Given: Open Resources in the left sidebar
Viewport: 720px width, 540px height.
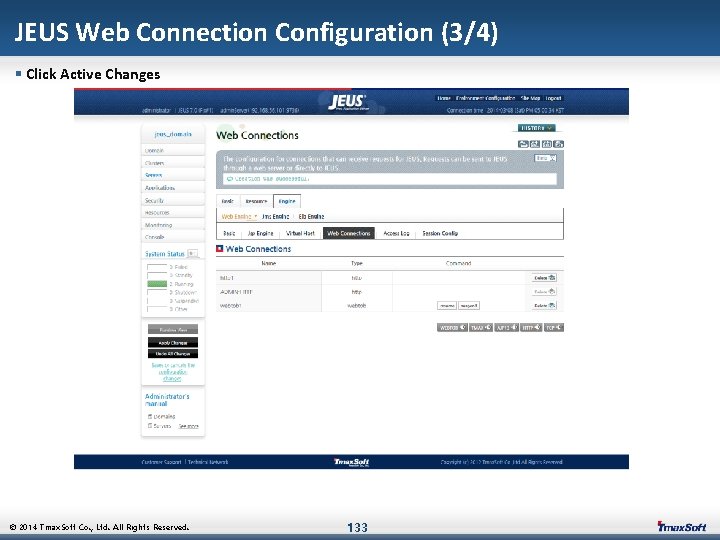Looking at the screenshot, I should 173,213.
